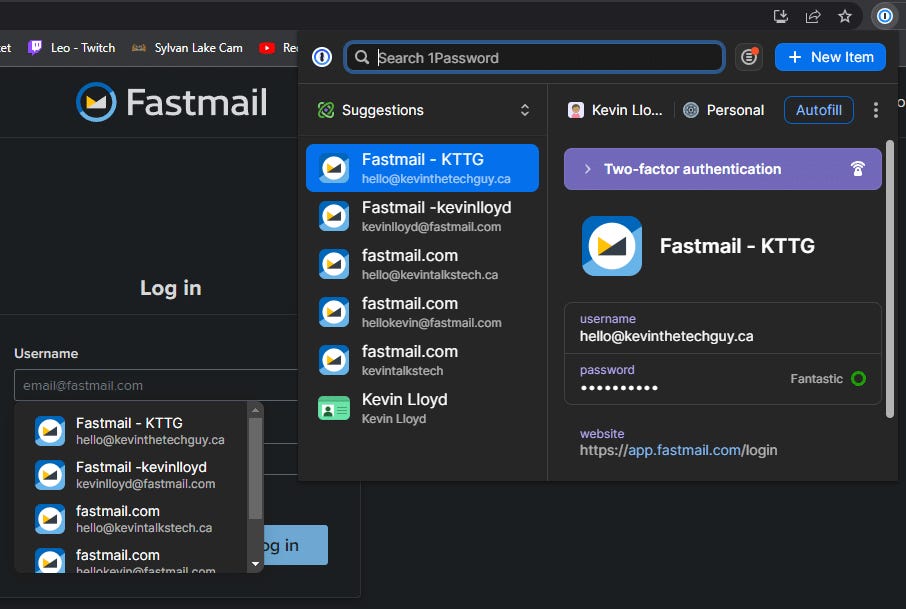
Task: Select fastmail.com hello@kevintalkstech.ca in popup list
Action: (x=422, y=264)
